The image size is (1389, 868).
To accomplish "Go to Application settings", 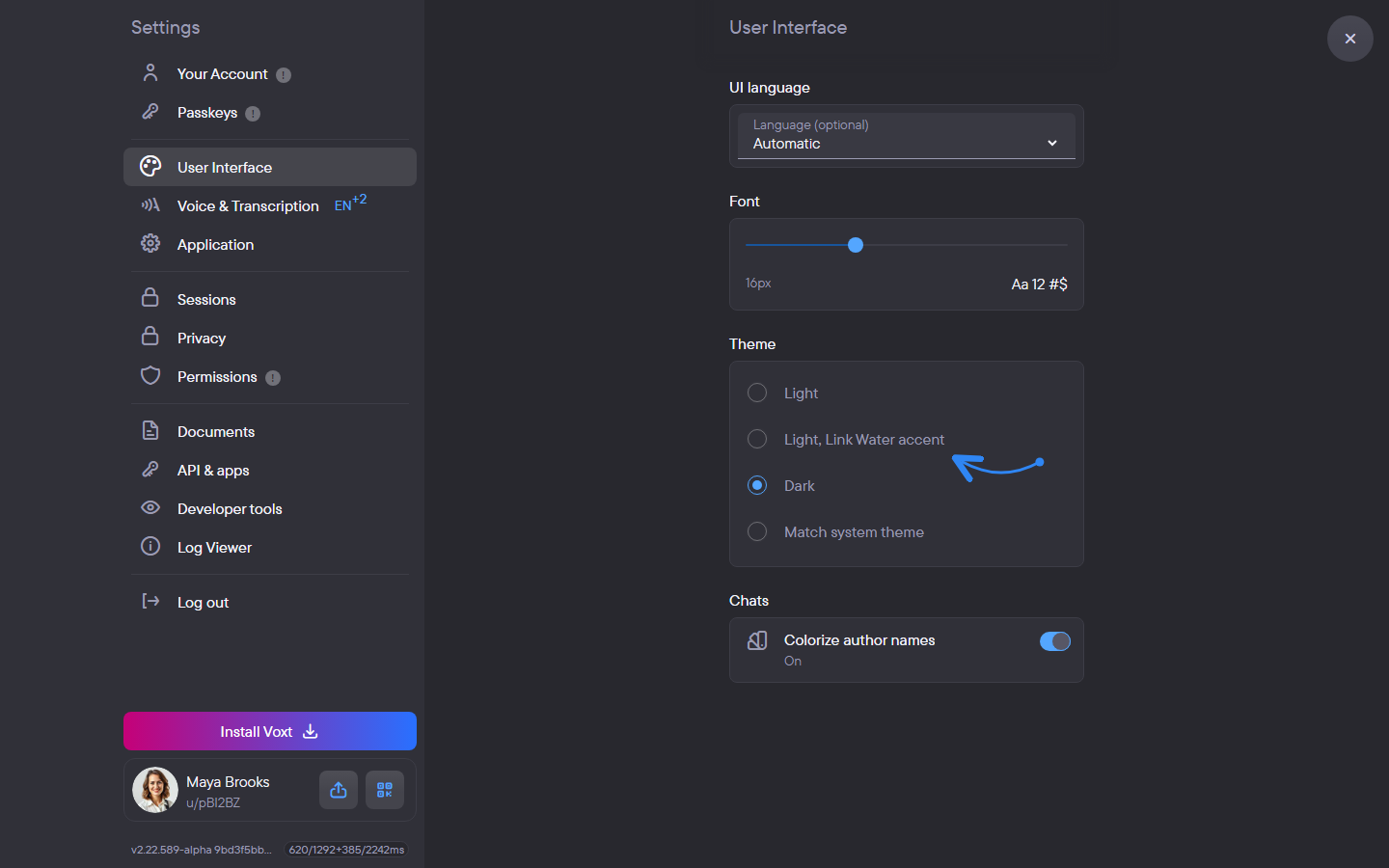I will (x=270, y=244).
